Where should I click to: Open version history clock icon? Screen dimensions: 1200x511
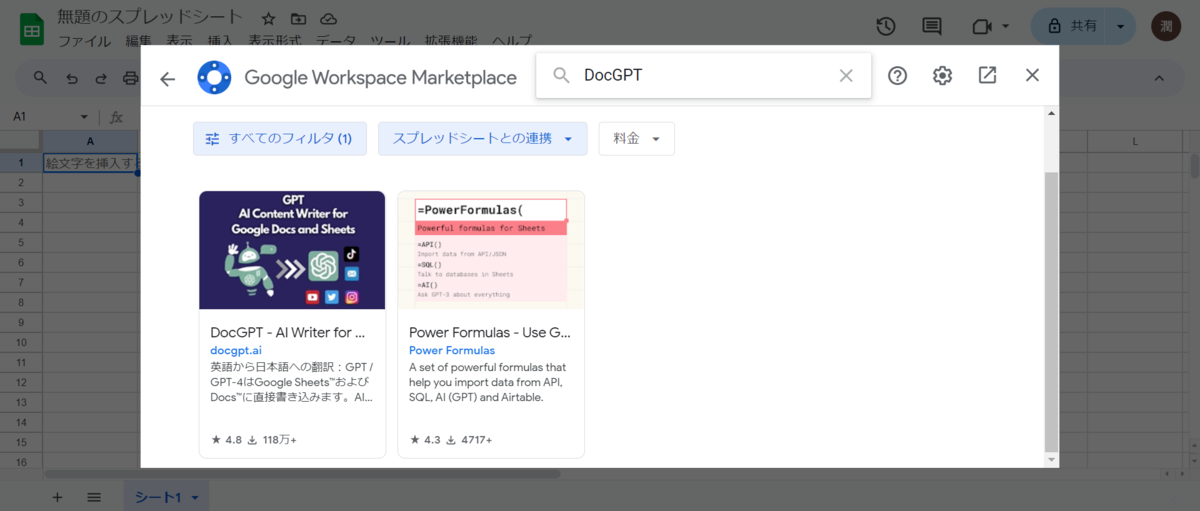point(885,27)
